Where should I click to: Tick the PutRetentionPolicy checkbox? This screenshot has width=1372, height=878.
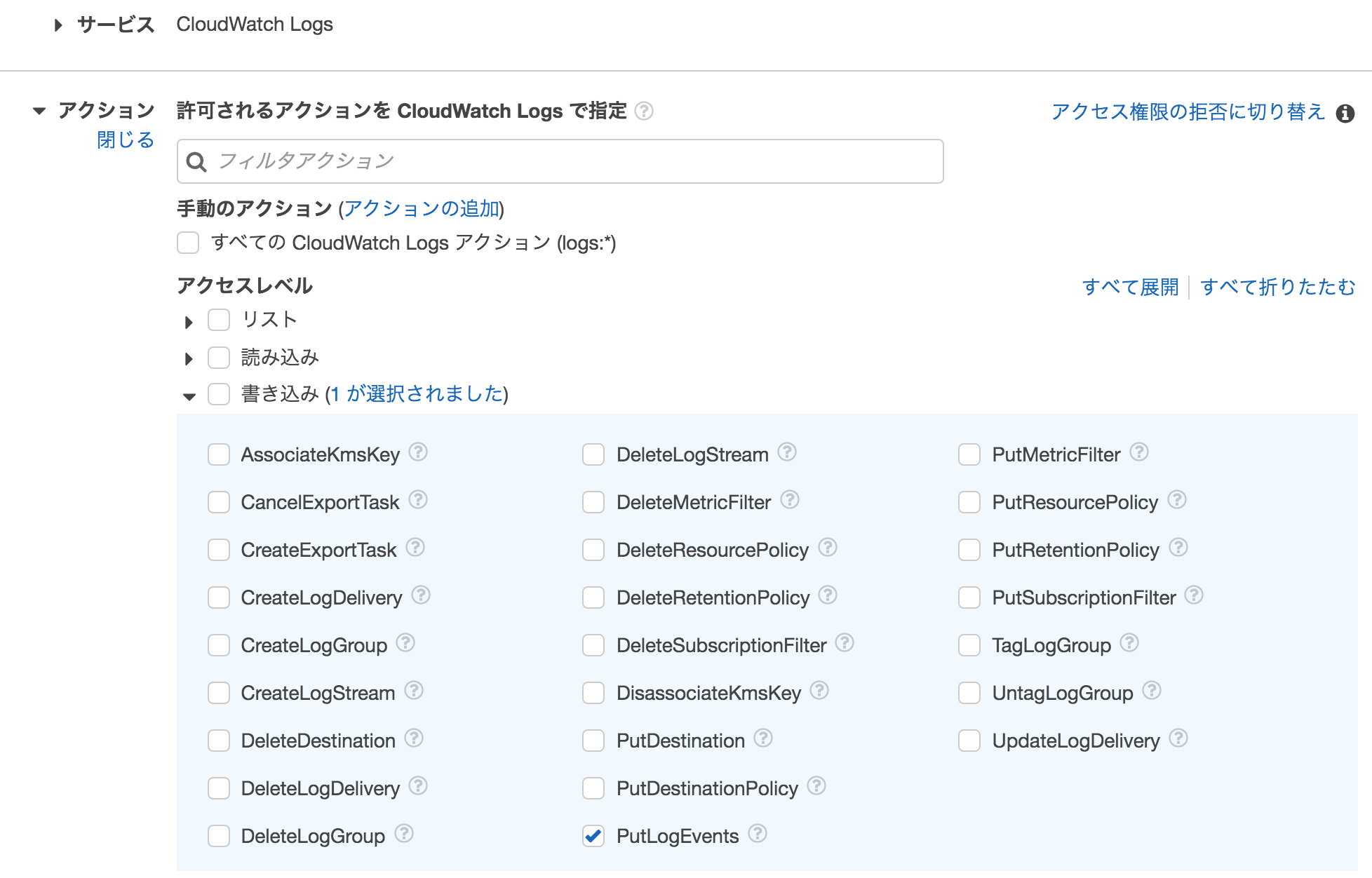tap(969, 550)
